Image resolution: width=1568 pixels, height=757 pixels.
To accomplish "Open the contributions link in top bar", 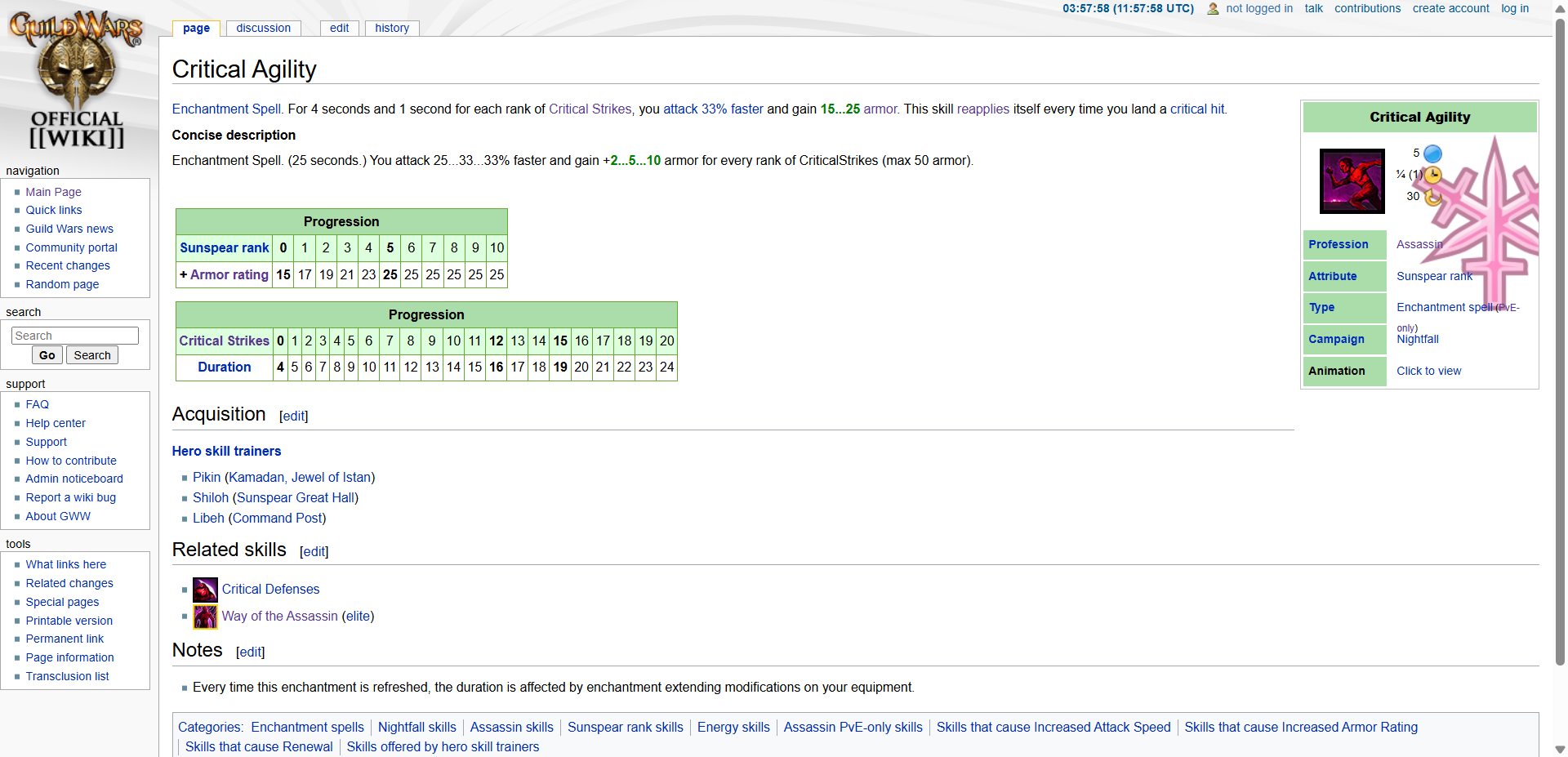I will pos(1367,8).
